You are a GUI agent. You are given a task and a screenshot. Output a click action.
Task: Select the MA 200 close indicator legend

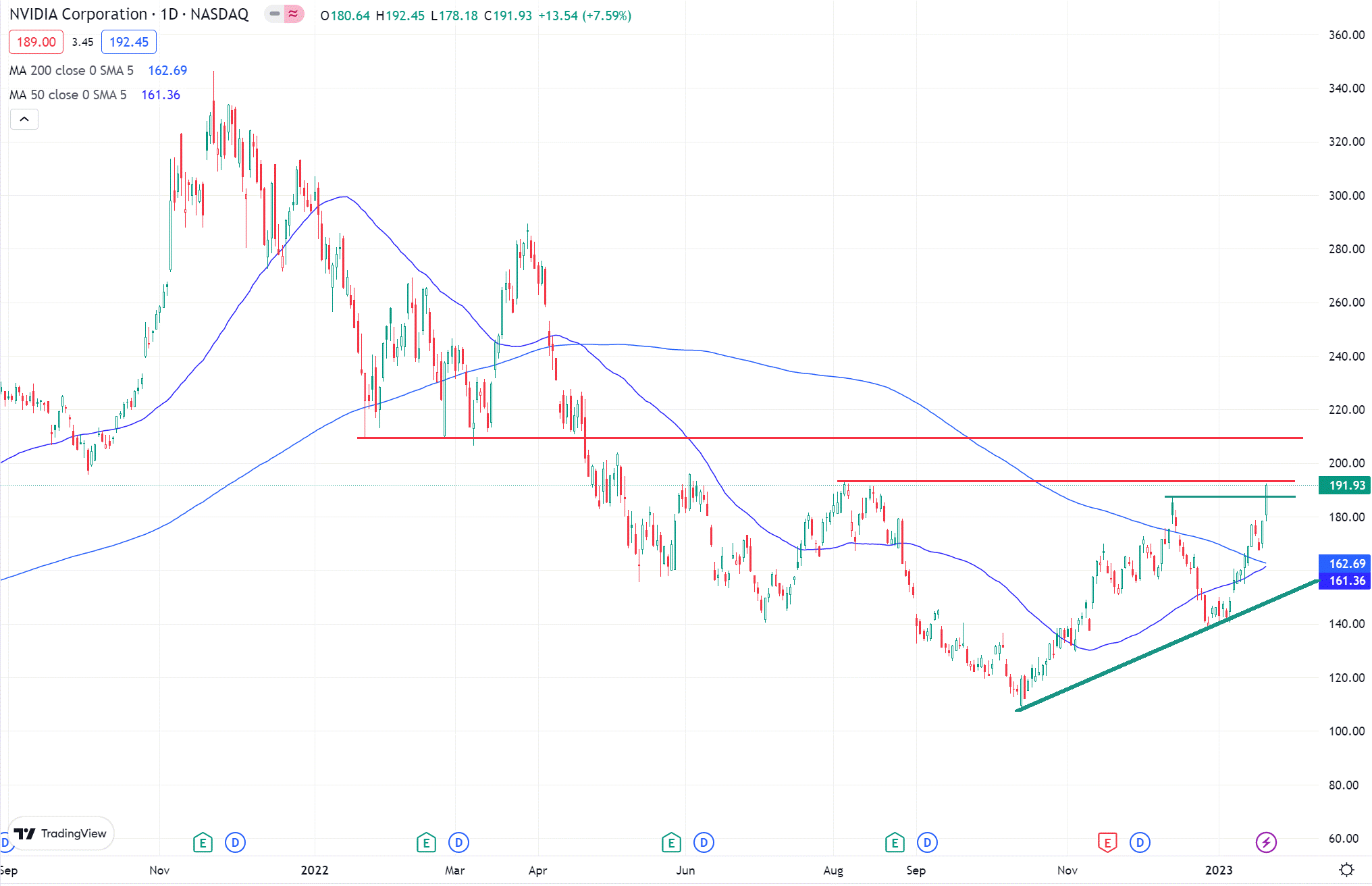[71, 70]
